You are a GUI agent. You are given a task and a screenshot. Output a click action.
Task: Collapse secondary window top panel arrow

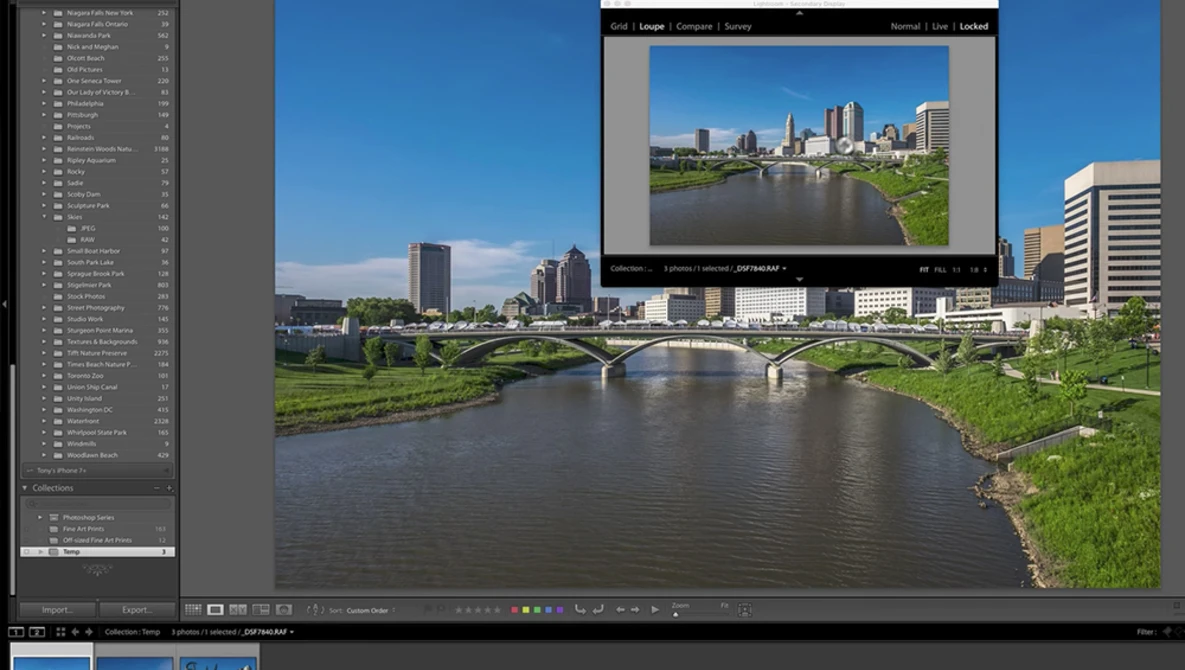pos(800,13)
